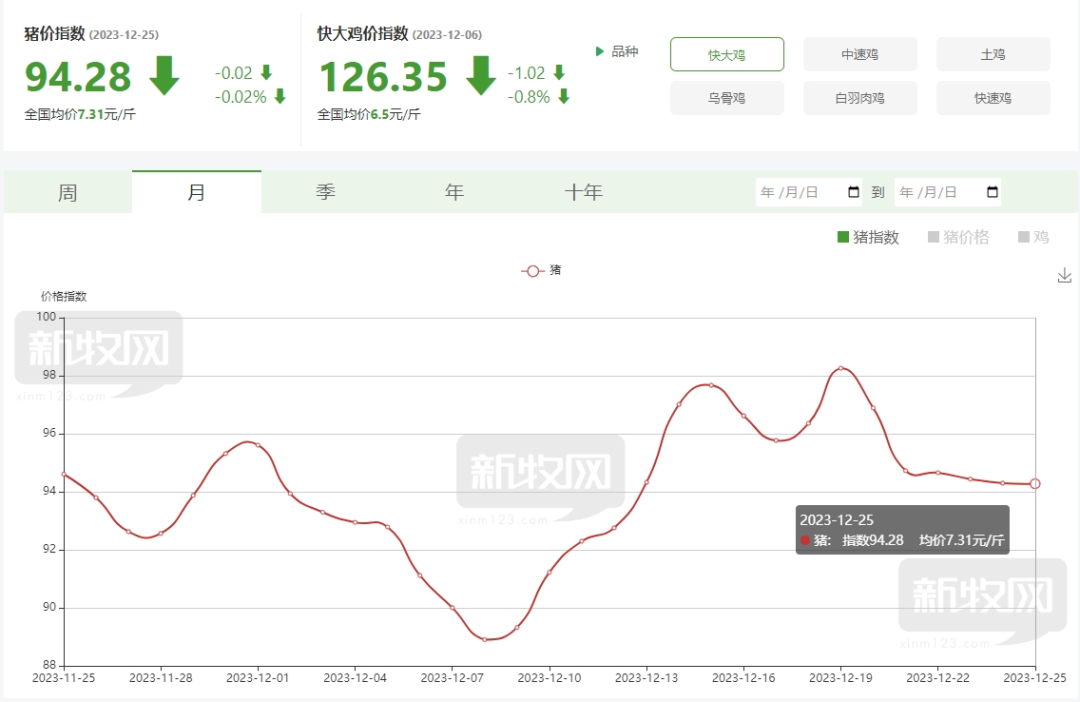Toggle the 鸡 series in the legend
1080x702 pixels.
pos(1033,237)
